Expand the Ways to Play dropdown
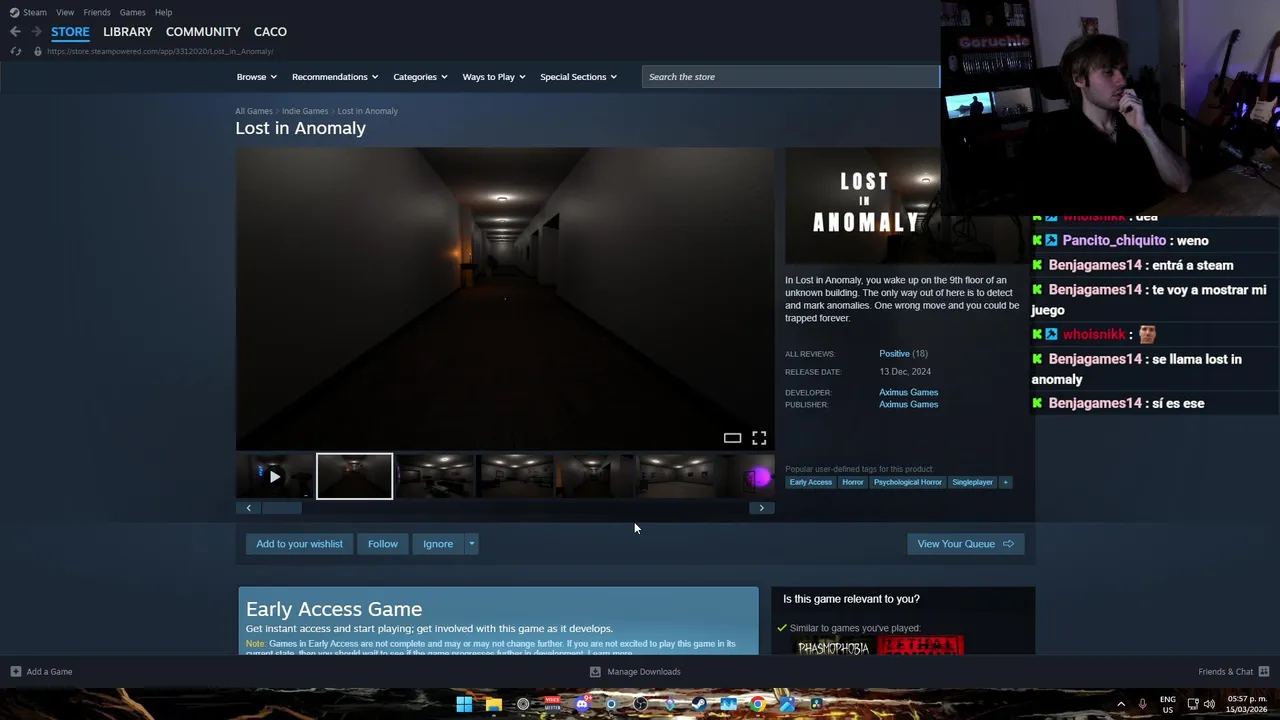The height and width of the screenshot is (720, 1280). point(494,77)
